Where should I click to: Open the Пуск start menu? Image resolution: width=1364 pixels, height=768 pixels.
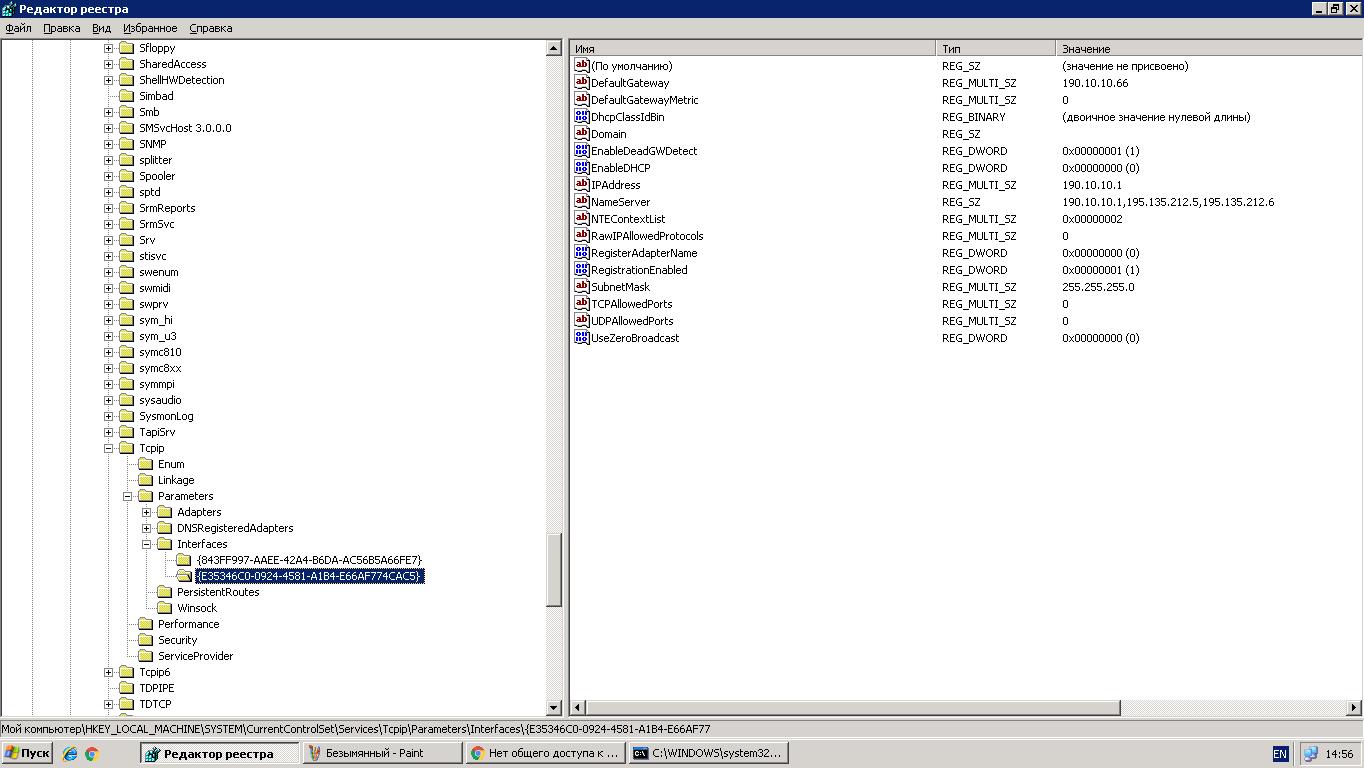click(x=27, y=753)
